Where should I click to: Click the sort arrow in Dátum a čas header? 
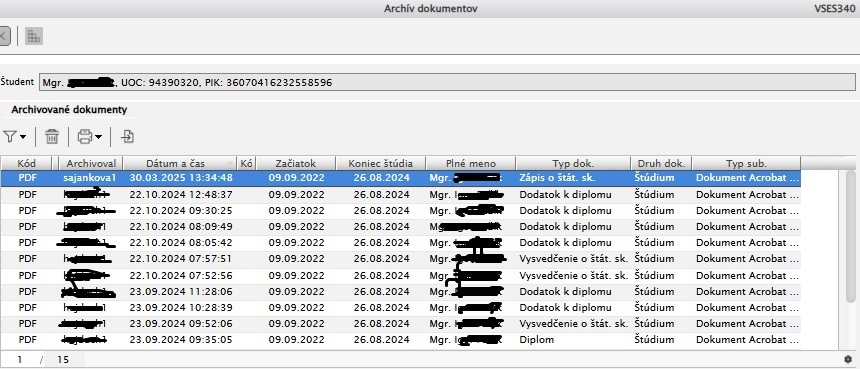pyautogui.click(x=229, y=164)
